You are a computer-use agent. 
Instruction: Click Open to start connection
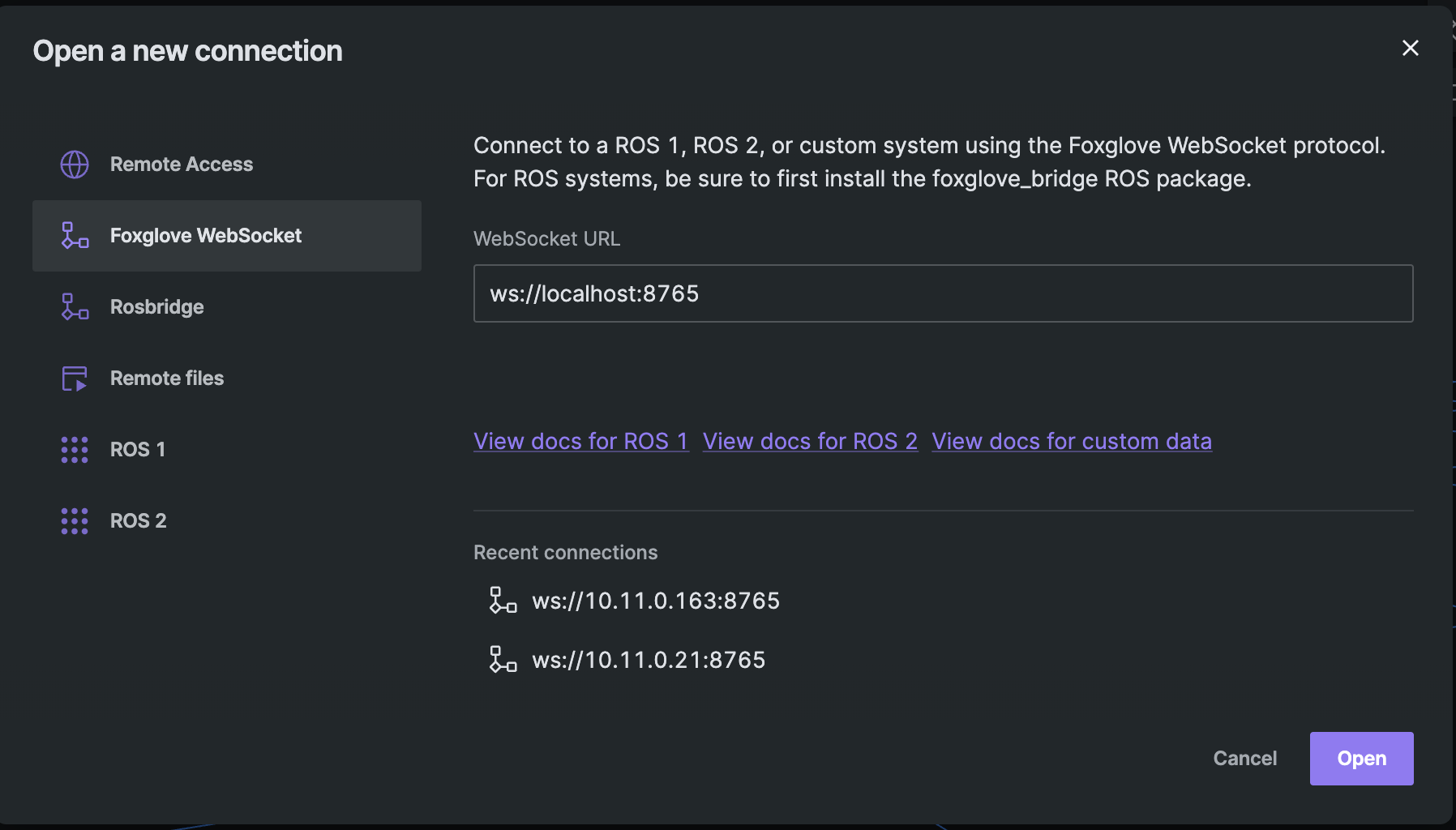(1362, 759)
